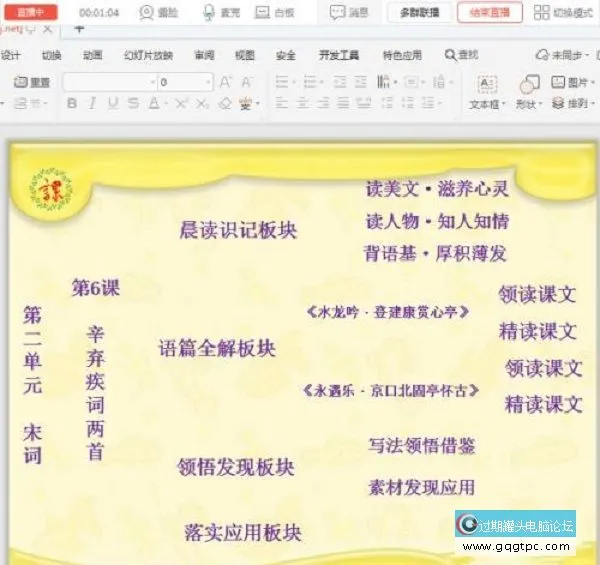Open the font name dropdown
Screen dimensions: 600x565
[x=153, y=82]
